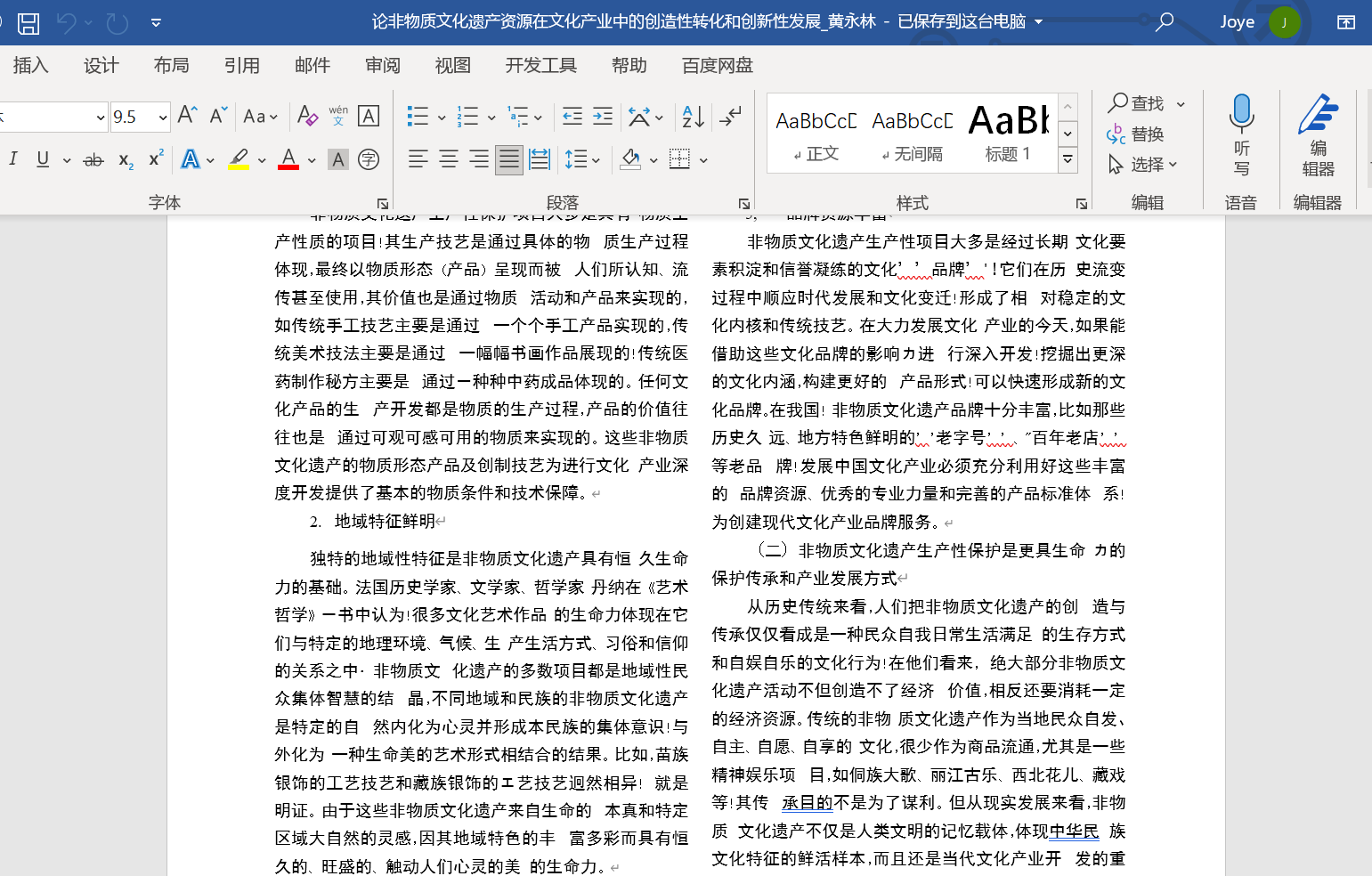Screen dimensions: 1372x876
Task: Increase paragraph indent
Action: click(603, 116)
